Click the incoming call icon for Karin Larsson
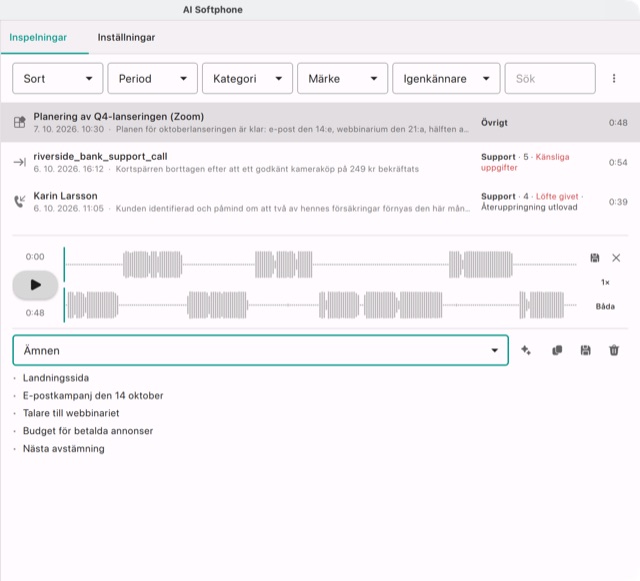The height and width of the screenshot is (581, 640). click(x=20, y=201)
